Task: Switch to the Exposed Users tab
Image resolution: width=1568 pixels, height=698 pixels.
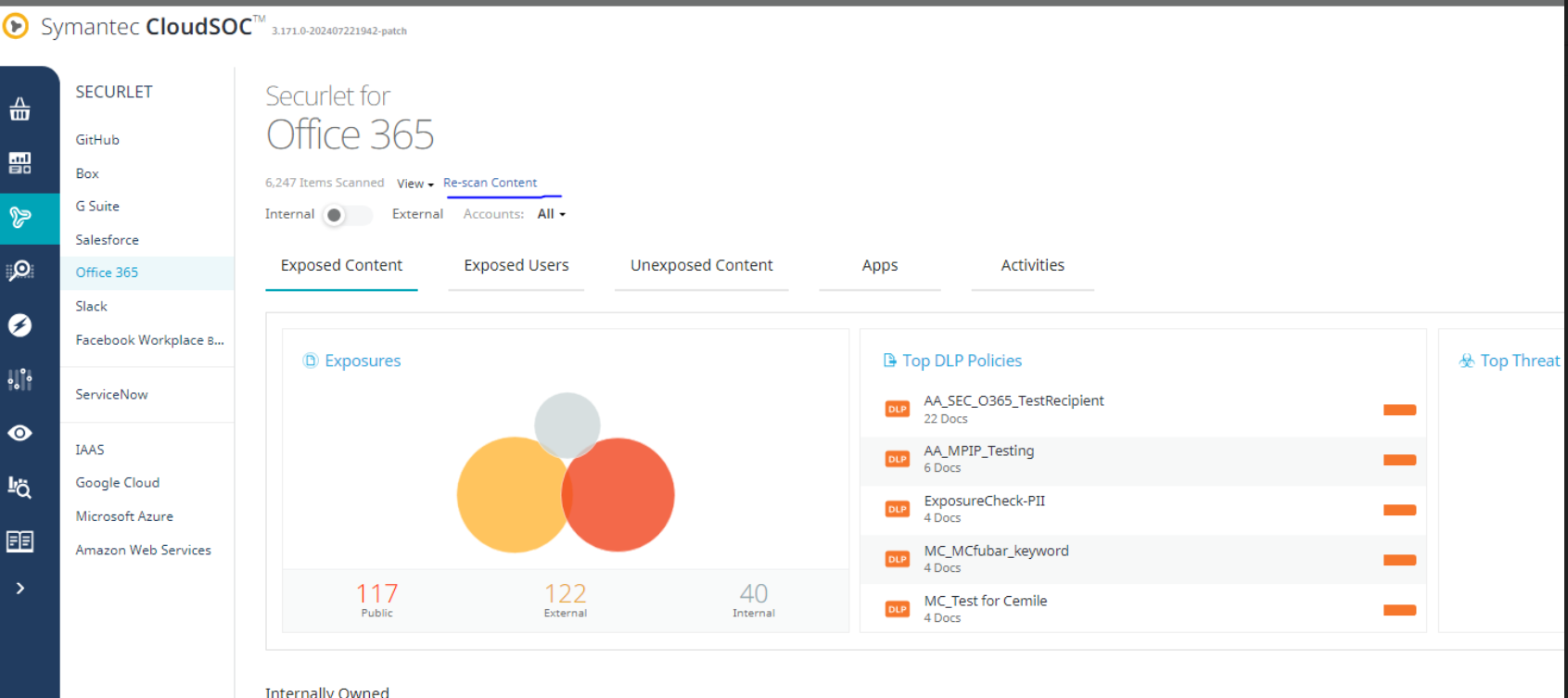Action: coord(516,265)
